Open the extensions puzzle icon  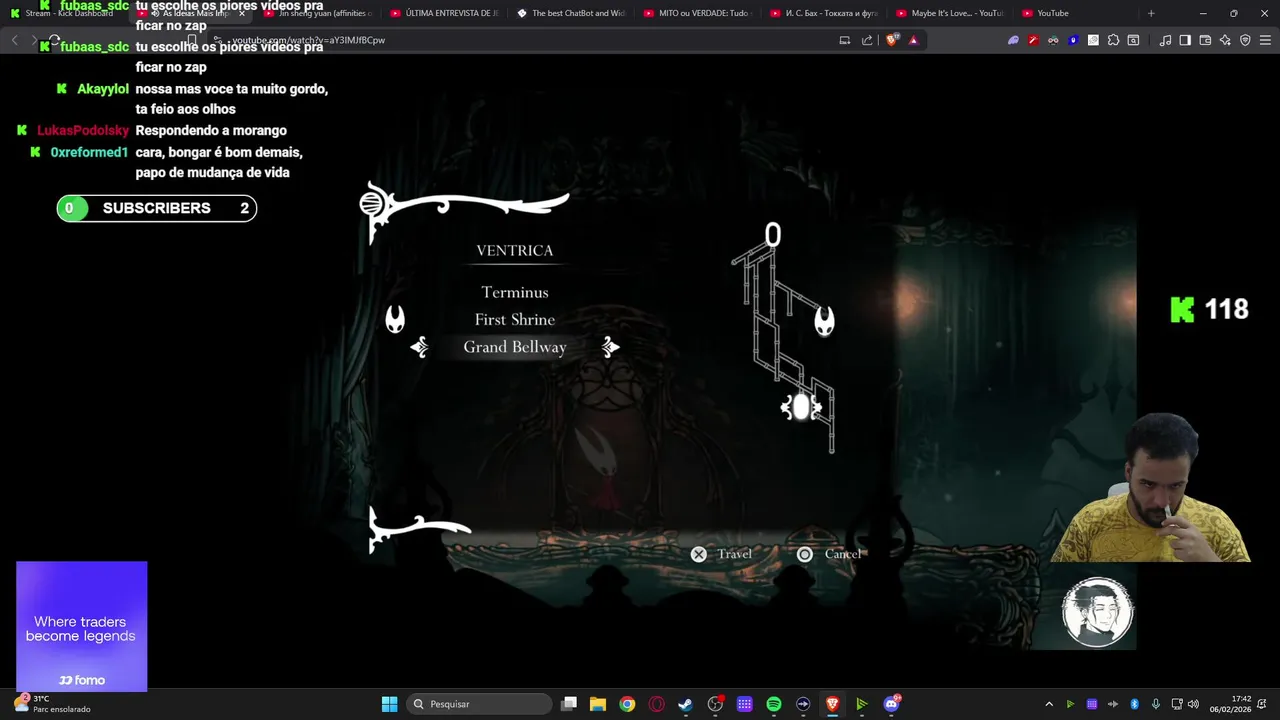pos(1113,40)
